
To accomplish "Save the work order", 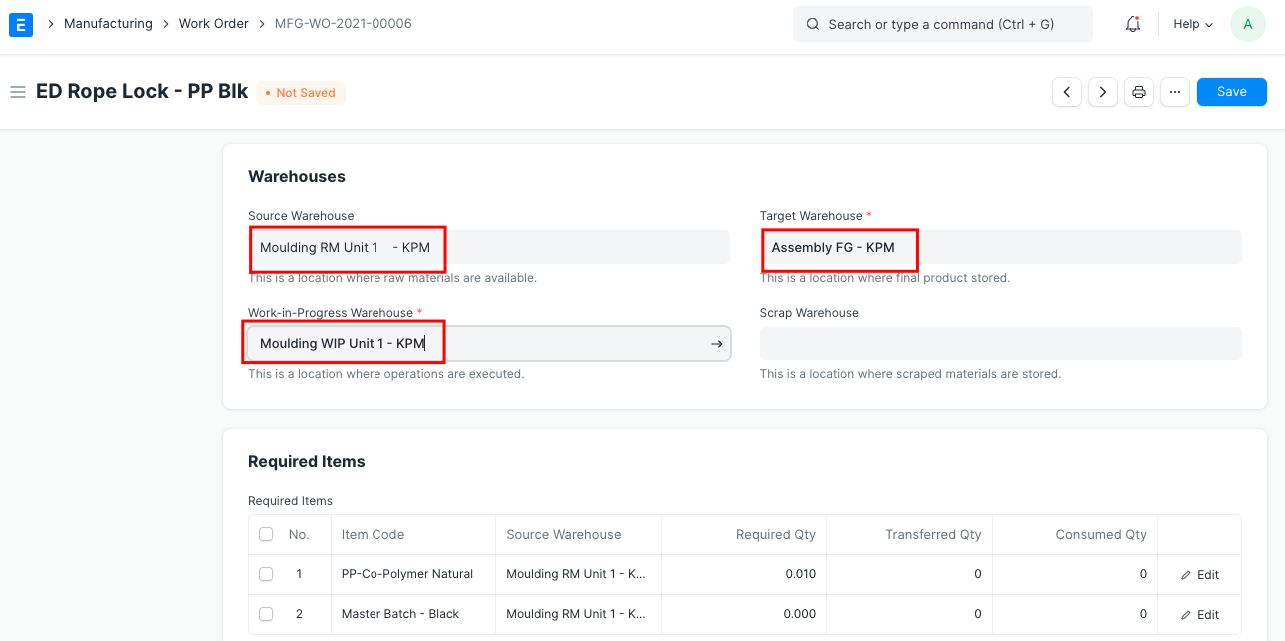I will point(1231,92).
